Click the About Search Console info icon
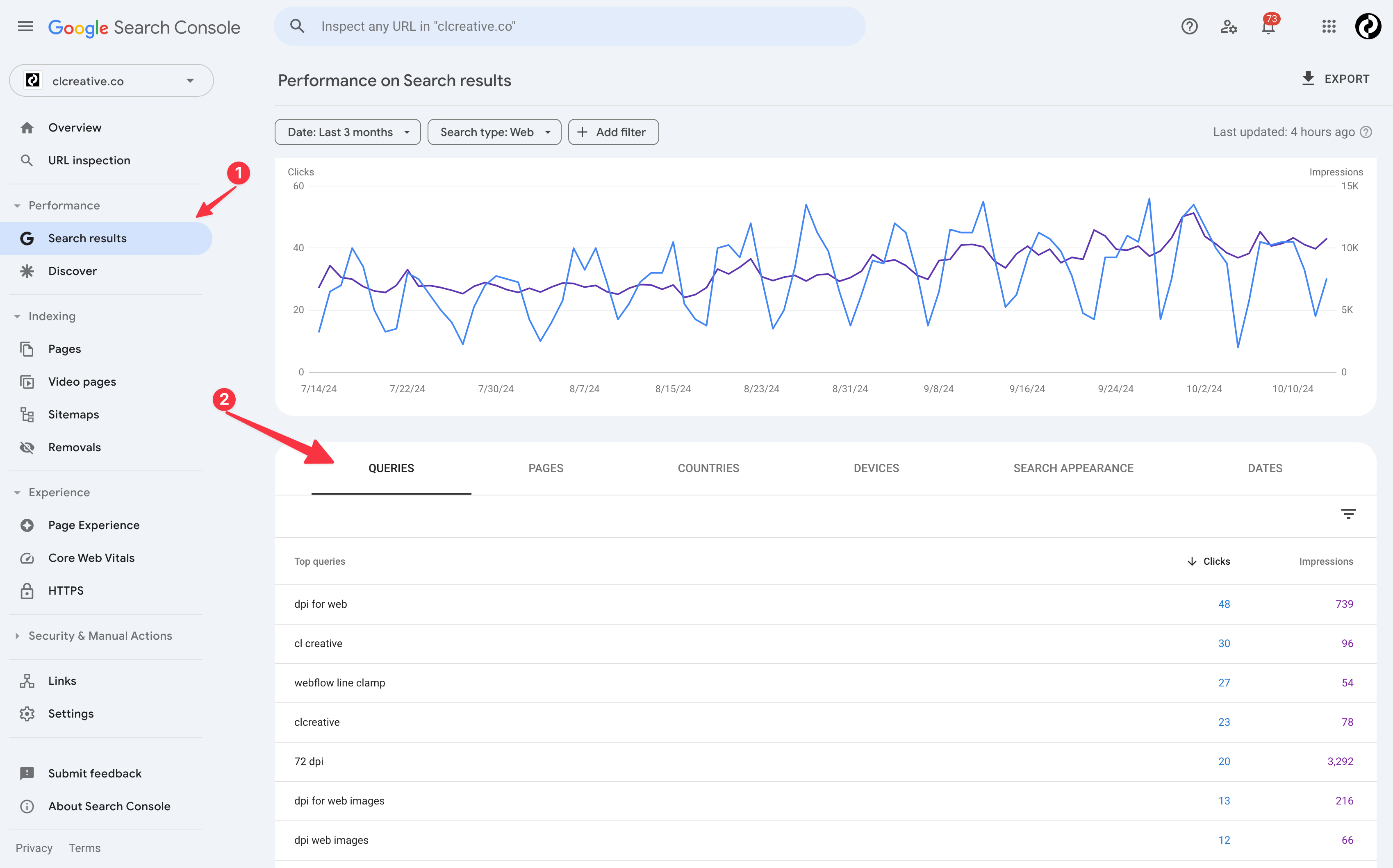Viewport: 1393px width, 868px height. [27, 807]
